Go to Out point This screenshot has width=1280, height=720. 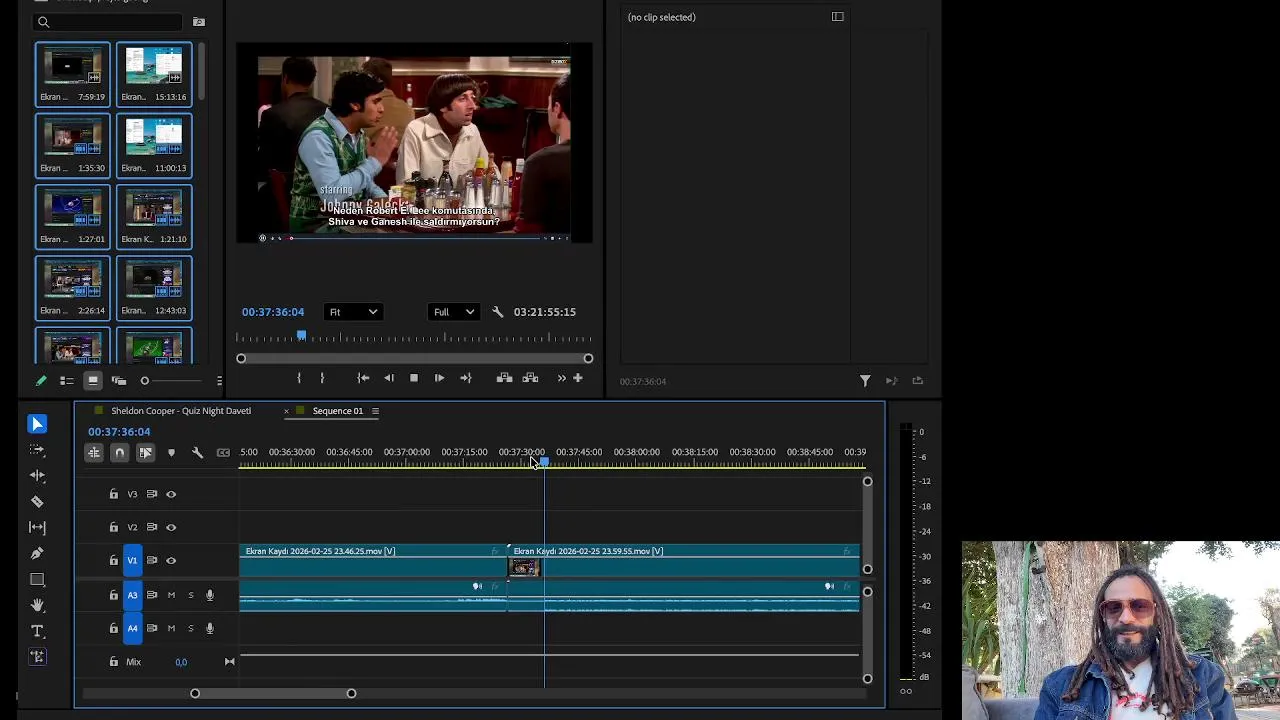(465, 378)
